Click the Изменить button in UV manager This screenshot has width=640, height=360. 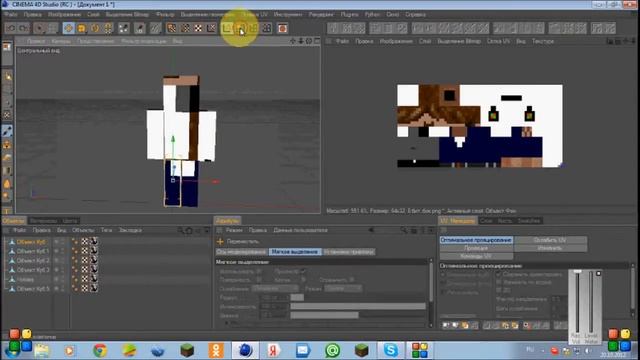click(550, 248)
